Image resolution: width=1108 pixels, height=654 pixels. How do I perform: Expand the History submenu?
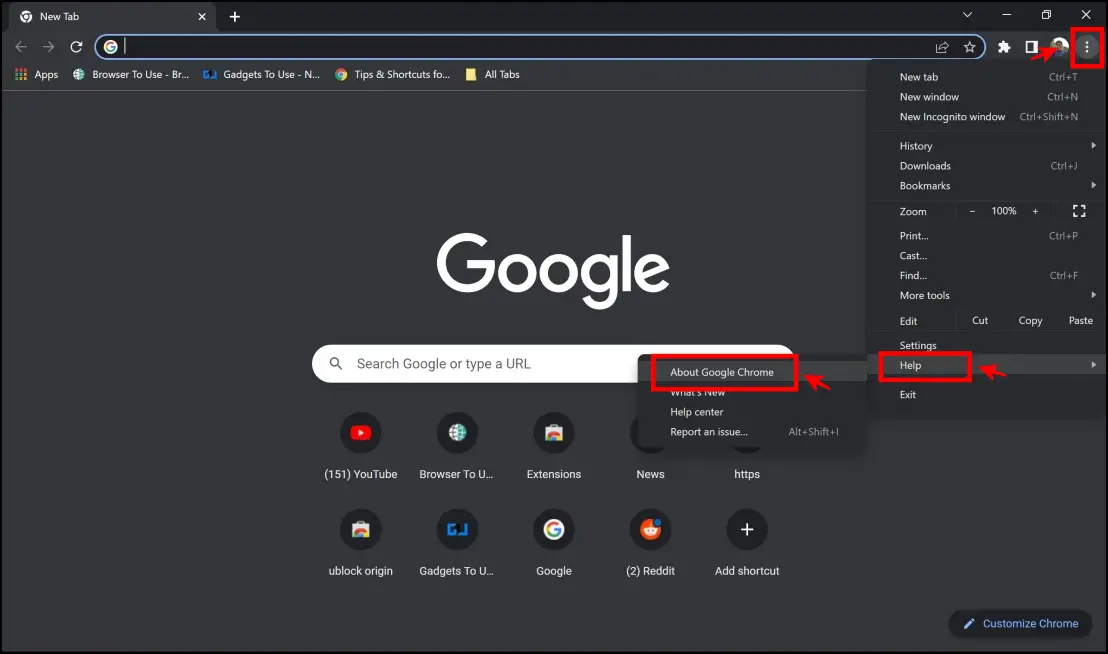pos(987,145)
